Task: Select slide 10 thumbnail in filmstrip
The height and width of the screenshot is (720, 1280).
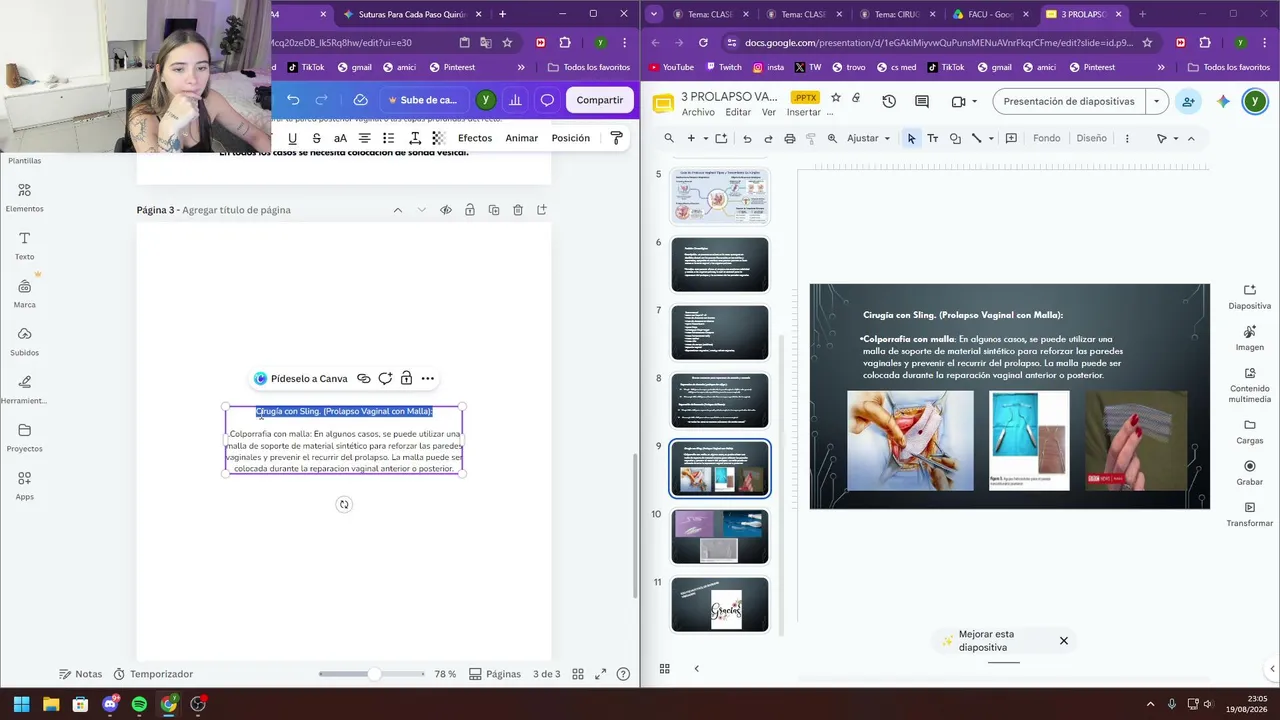Action: 720,536
